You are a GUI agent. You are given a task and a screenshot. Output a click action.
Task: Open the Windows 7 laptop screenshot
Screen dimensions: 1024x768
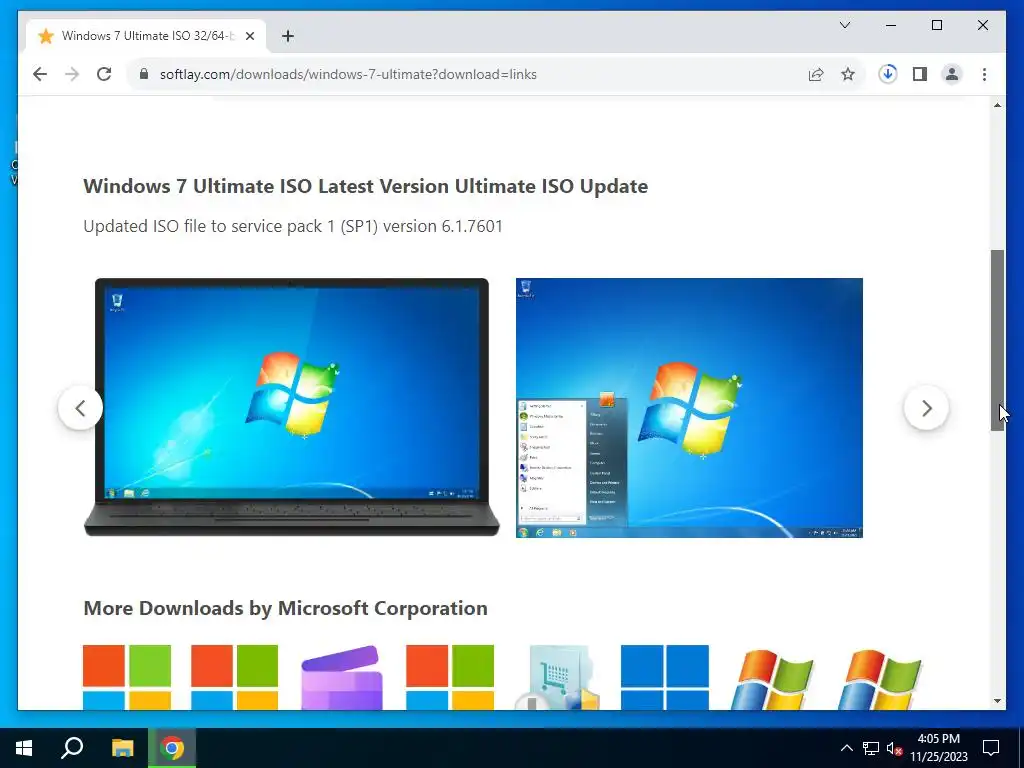292,408
